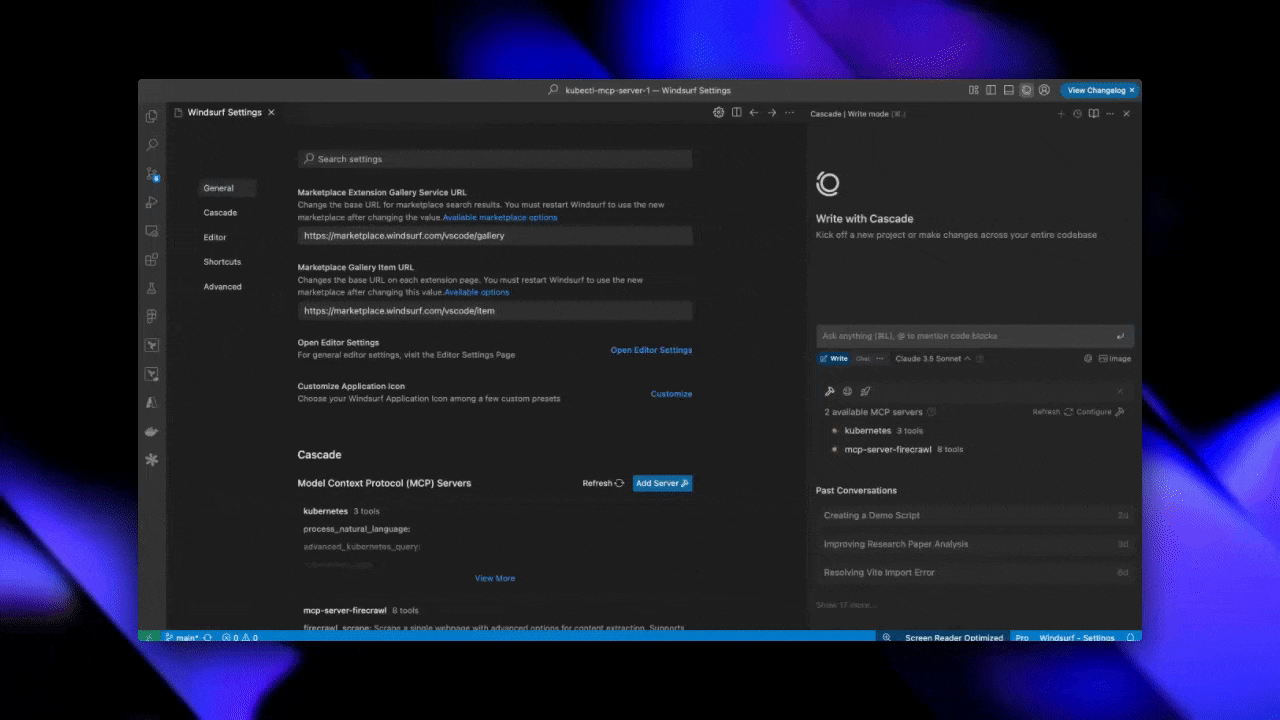Open Cascade conversation history clock icon
Image resolution: width=1280 pixels, height=720 pixels.
tap(1077, 114)
